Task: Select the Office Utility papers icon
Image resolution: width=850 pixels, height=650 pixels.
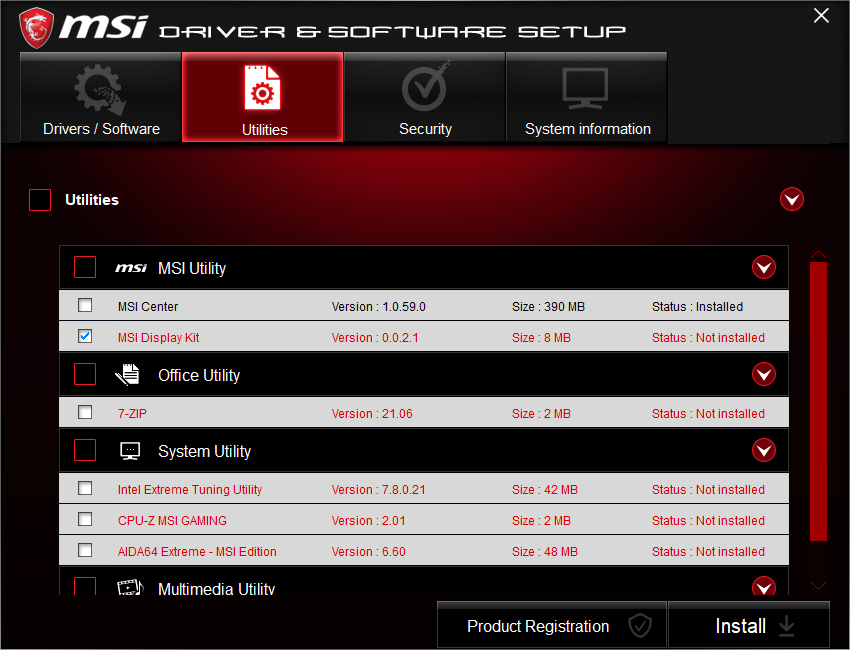Action: click(x=128, y=374)
